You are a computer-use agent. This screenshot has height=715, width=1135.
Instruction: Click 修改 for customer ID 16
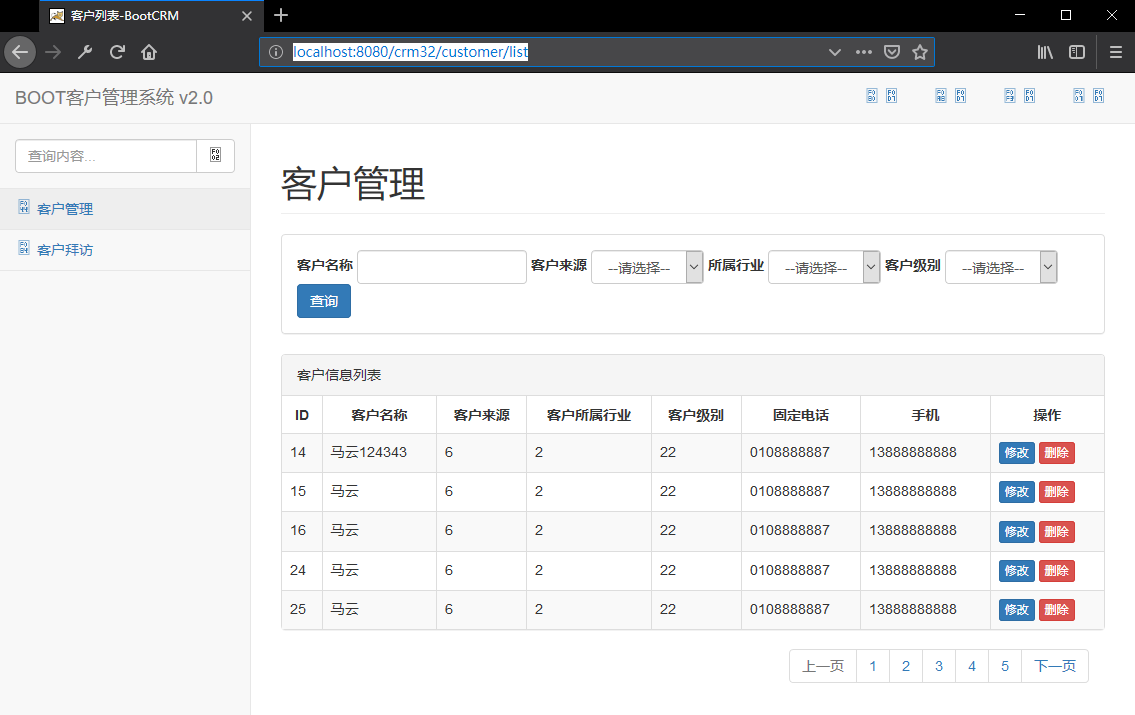[x=1016, y=532]
